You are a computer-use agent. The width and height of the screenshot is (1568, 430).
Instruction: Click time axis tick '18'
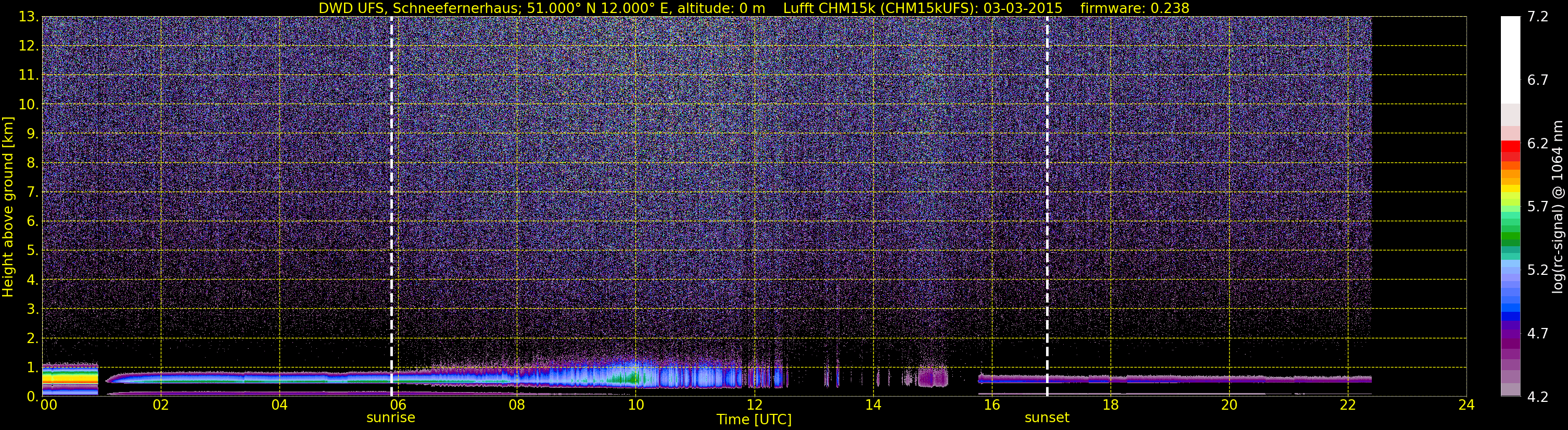1110,406
